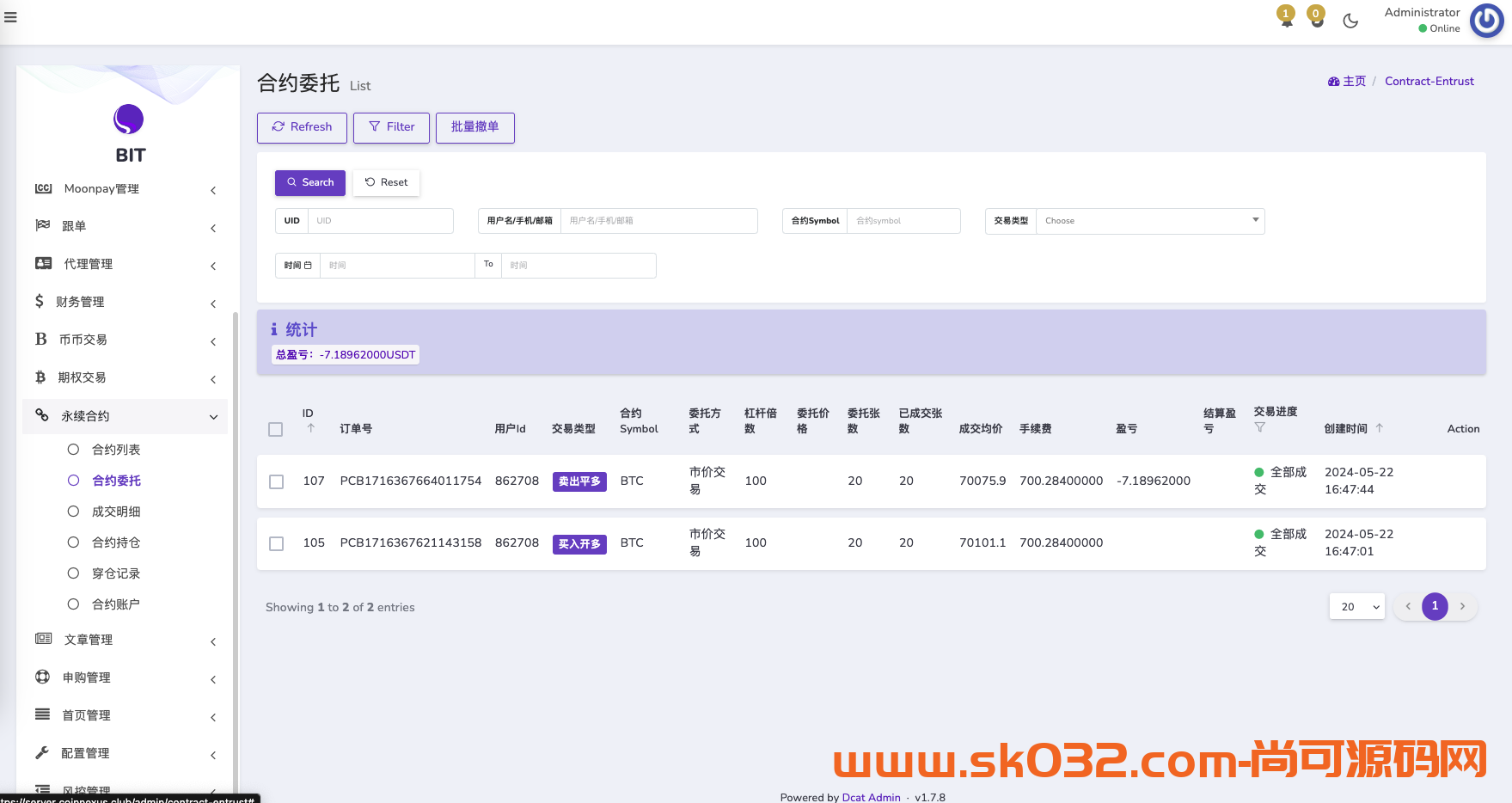
Task: Check the row 107 checkbox
Action: point(276,481)
